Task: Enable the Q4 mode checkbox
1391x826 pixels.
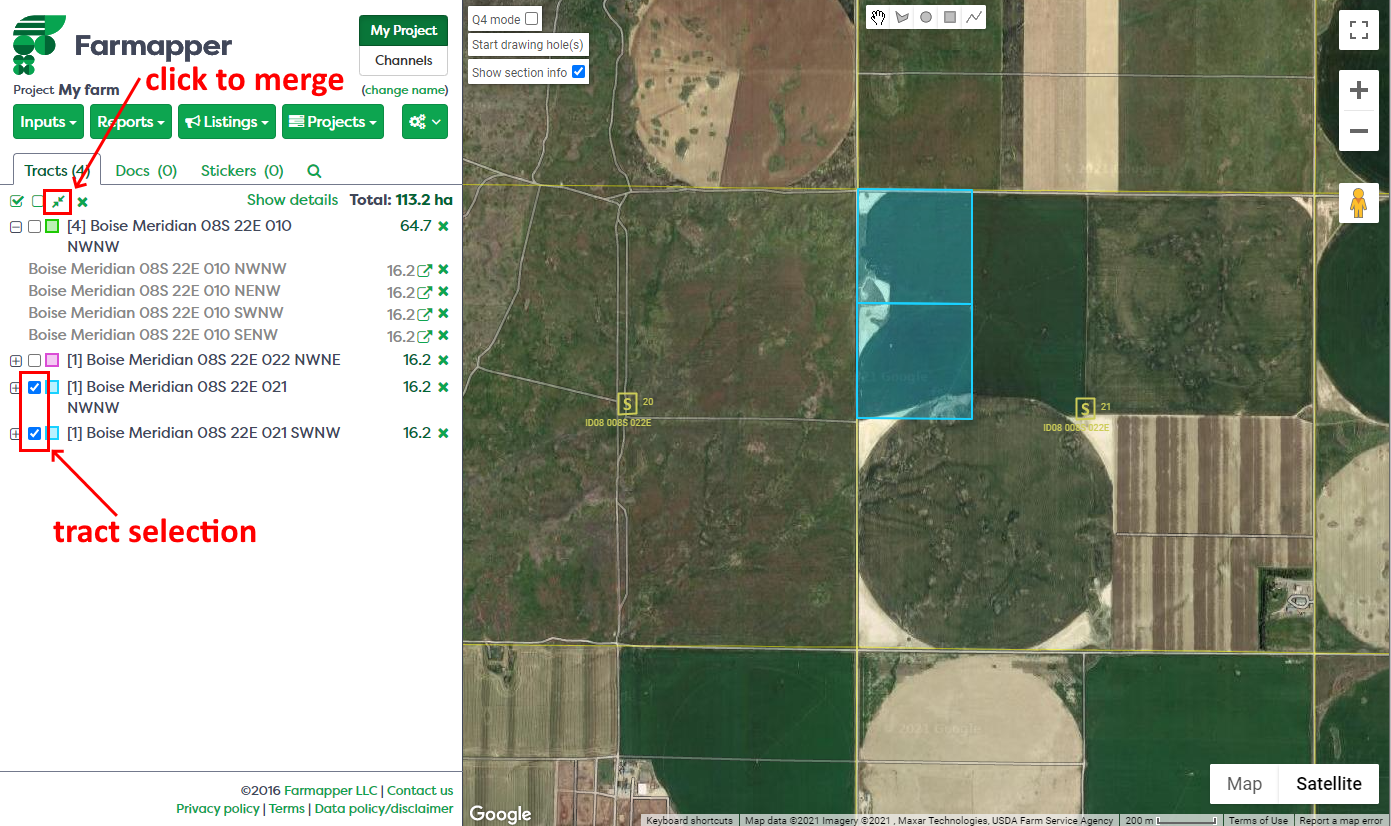Action: tap(532, 19)
